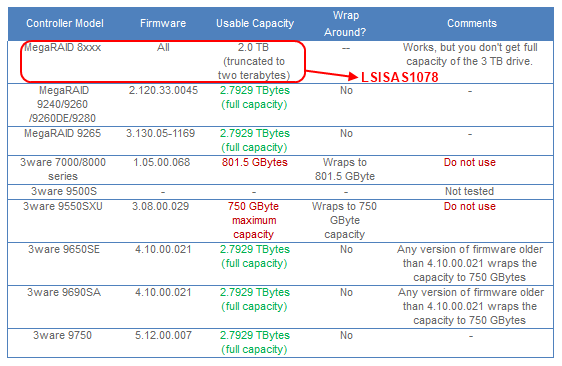This screenshot has width=562, height=366.
Task: Click firmware 3.08.00.029
Action: tap(161, 206)
